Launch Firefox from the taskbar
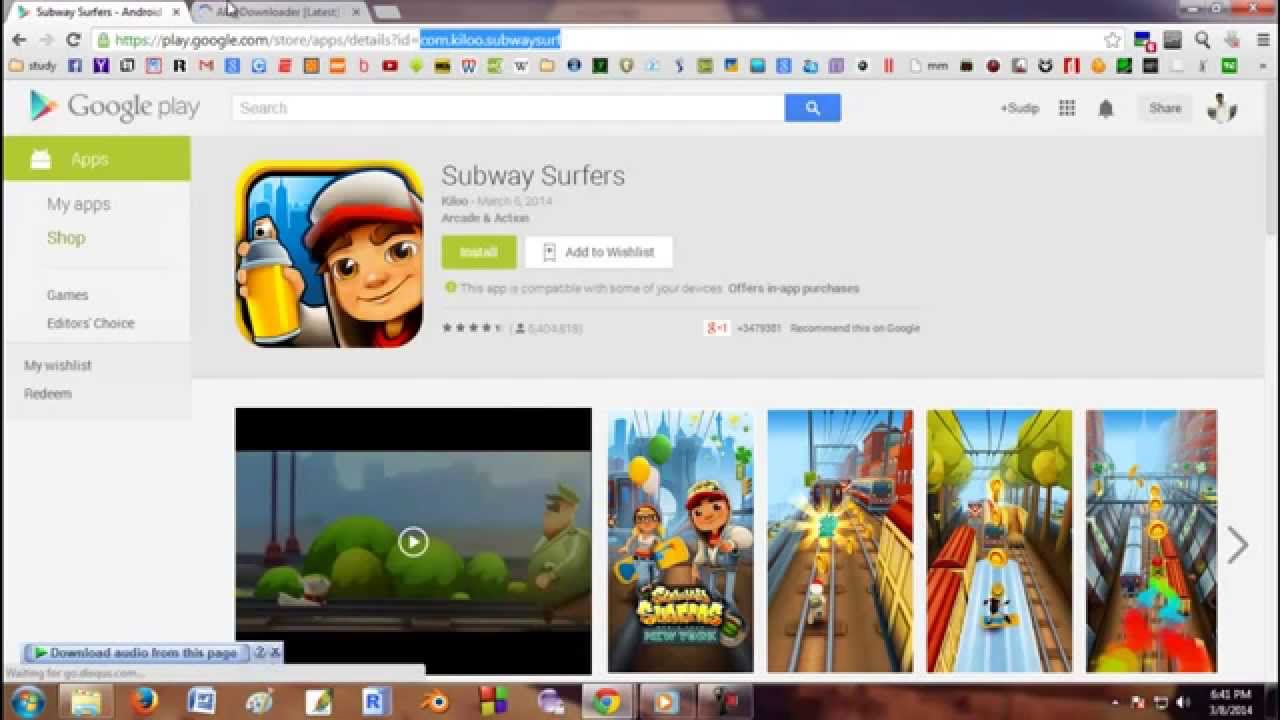Image resolution: width=1280 pixels, height=720 pixels. tap(144, 701)
